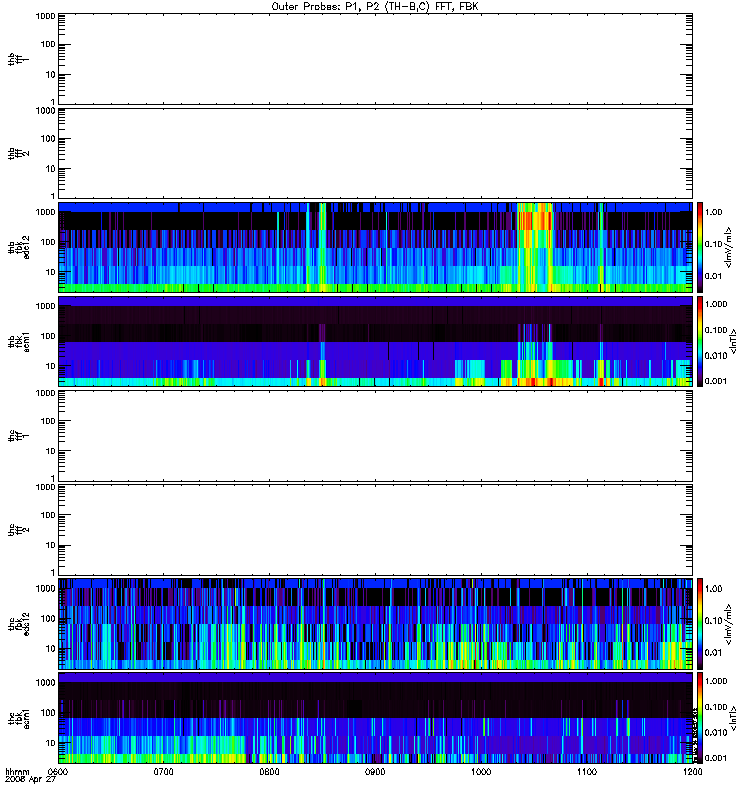The height and width of the screenshot is (800, 750).
Task: Click the 1200 time axis label
Action: 692,772
